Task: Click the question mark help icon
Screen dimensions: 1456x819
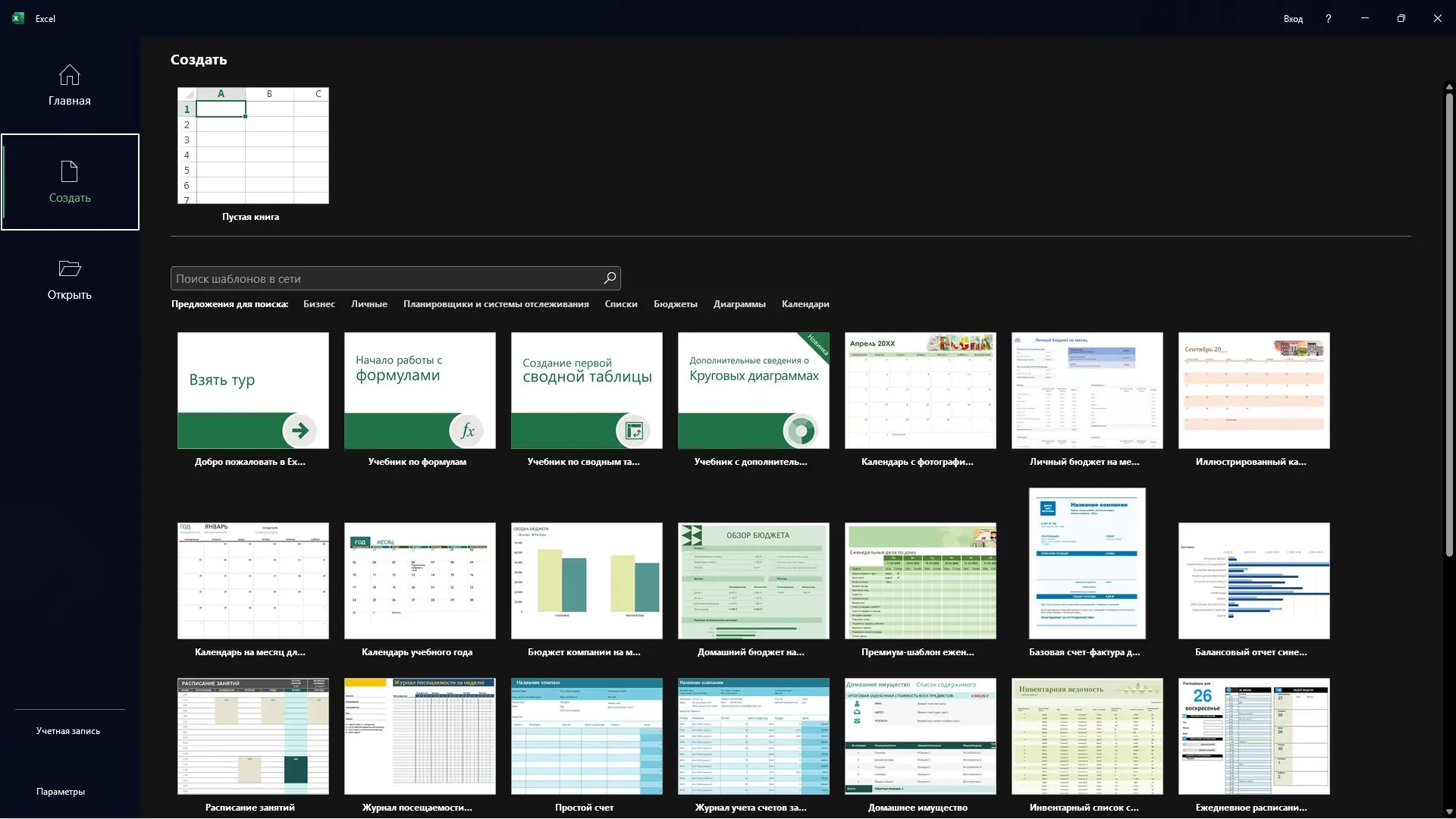Action: point(1328,18)
